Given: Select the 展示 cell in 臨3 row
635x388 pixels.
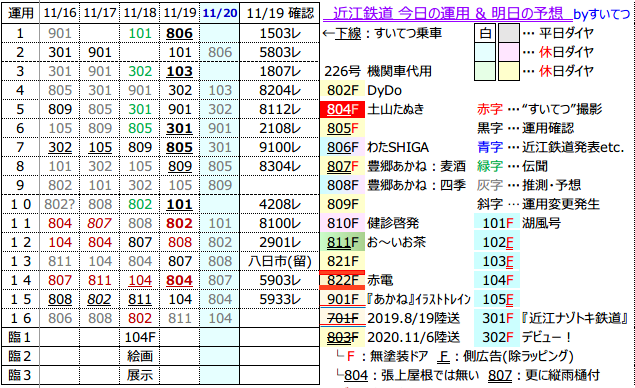Looking at the screenshot, I should 140,375.
